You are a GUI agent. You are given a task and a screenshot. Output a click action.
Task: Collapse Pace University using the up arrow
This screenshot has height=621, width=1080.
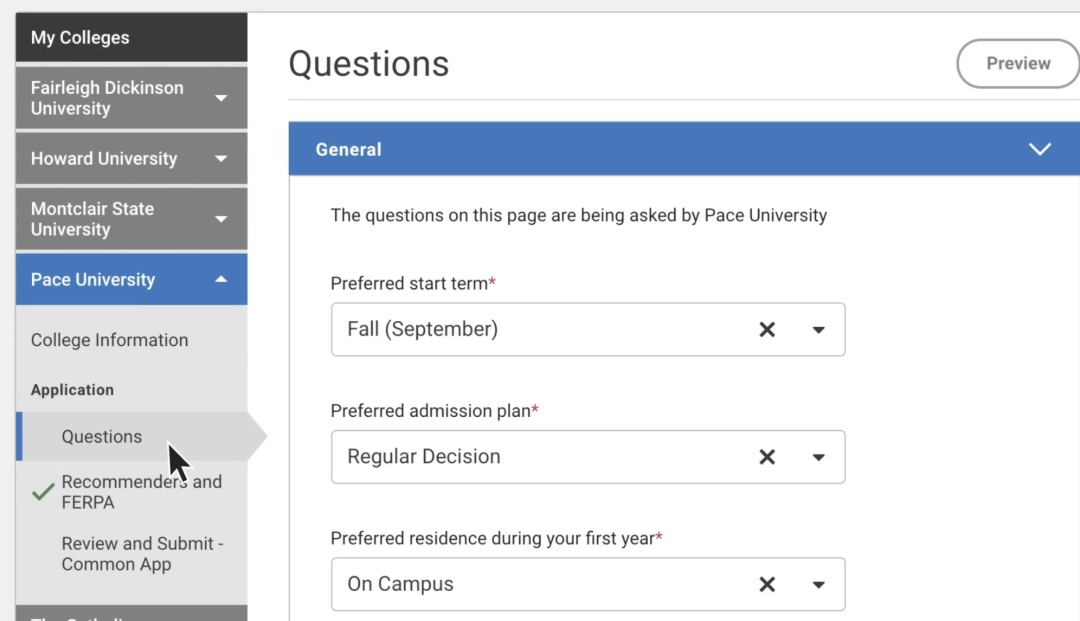click(x=221, y=280)
